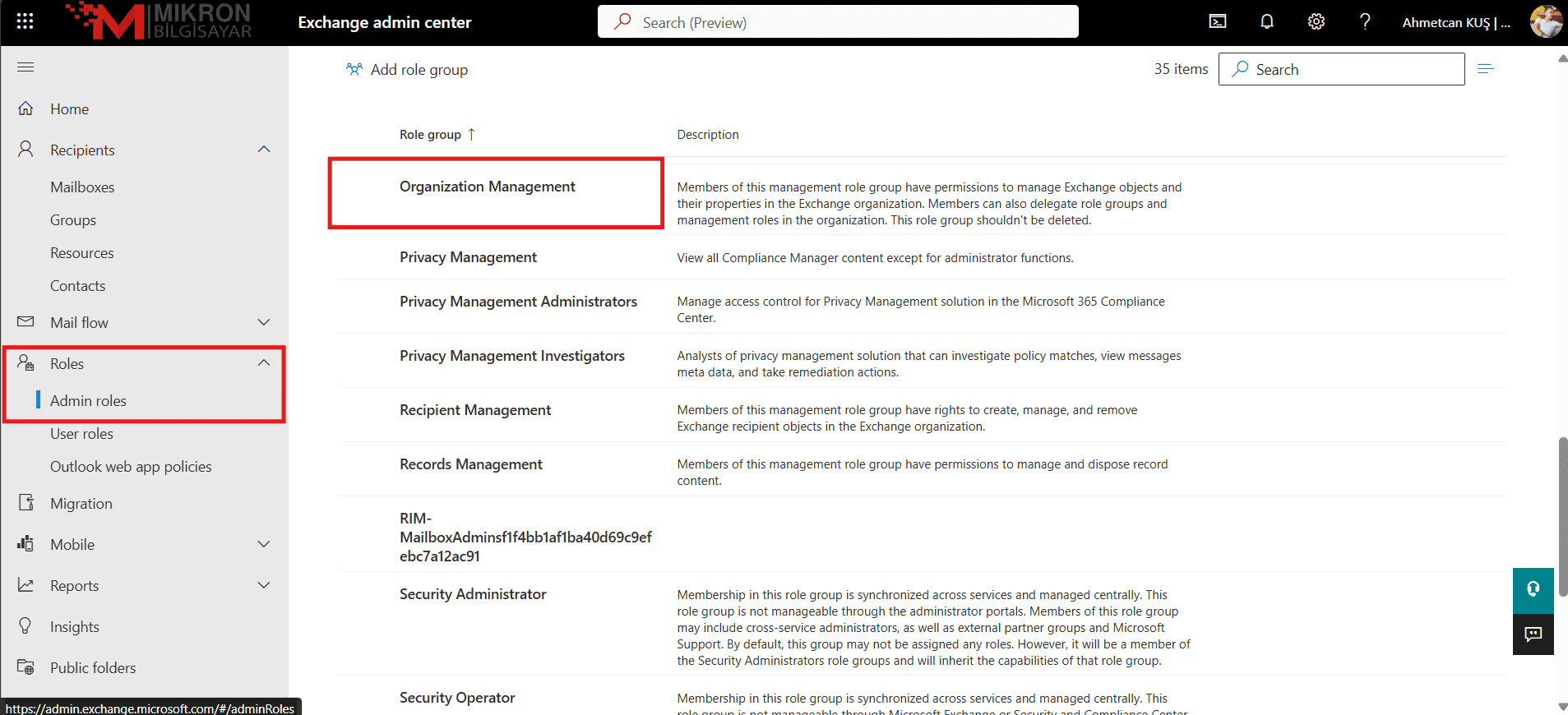The height and width of the screenshot is (715, 1568).
Task: Click the Mail flow envelope icon
Action: (25, 321)
